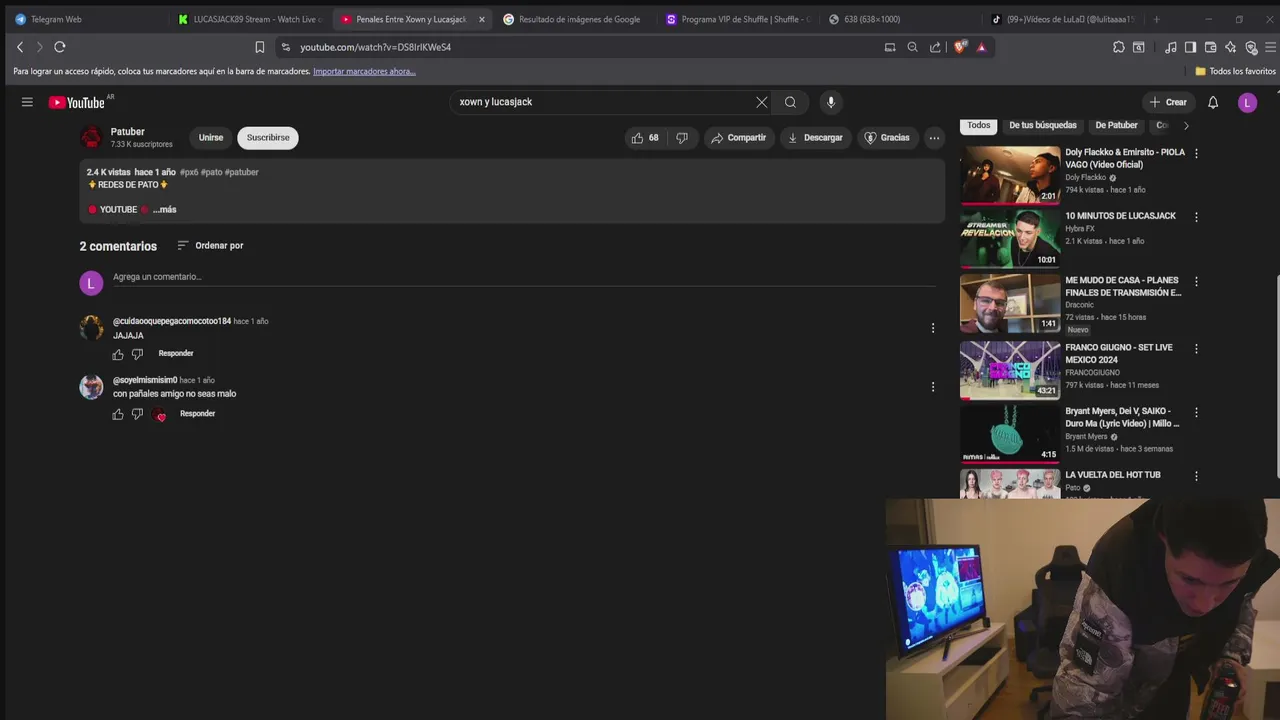Click the Crear button
This screenshot has width=1280, height=720.
tap(1168, 102)
